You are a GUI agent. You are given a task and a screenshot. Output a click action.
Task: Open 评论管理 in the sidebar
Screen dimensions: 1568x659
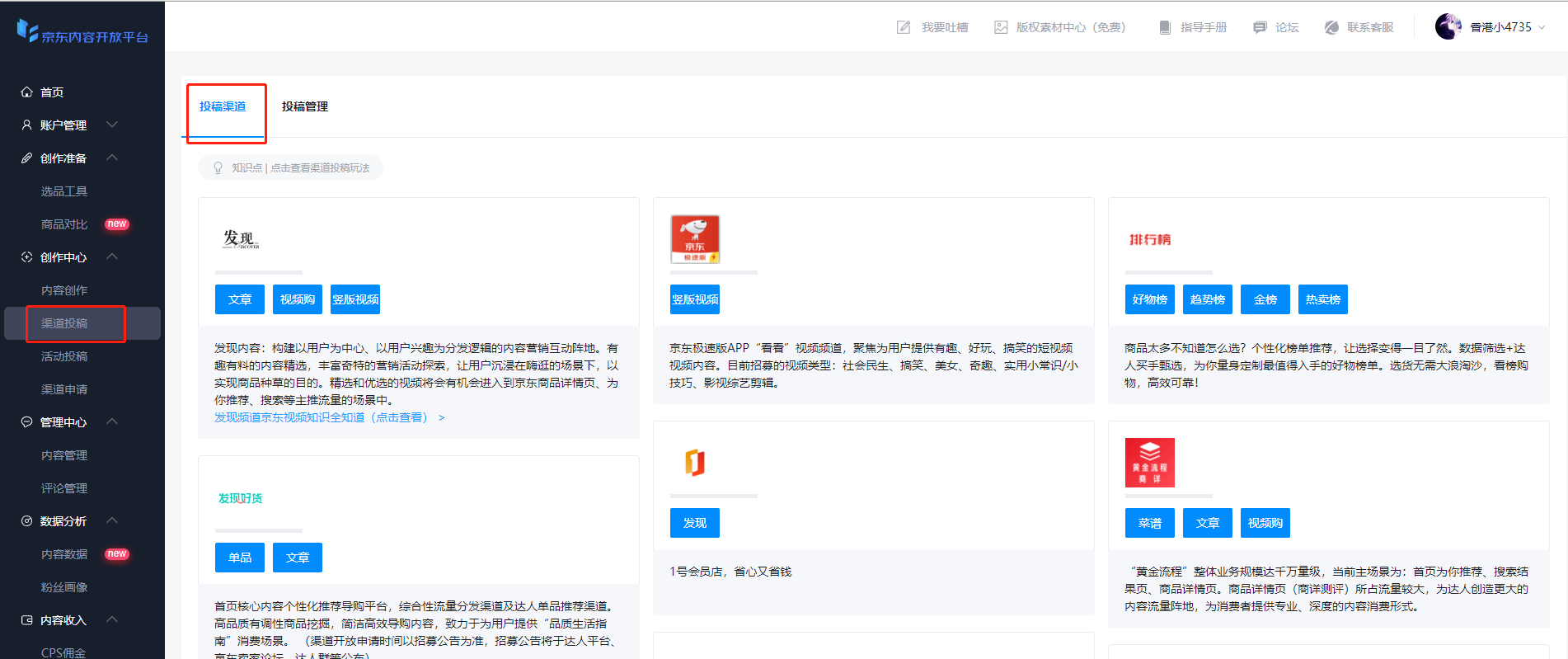pyautogui.click(x=64, y=488)
